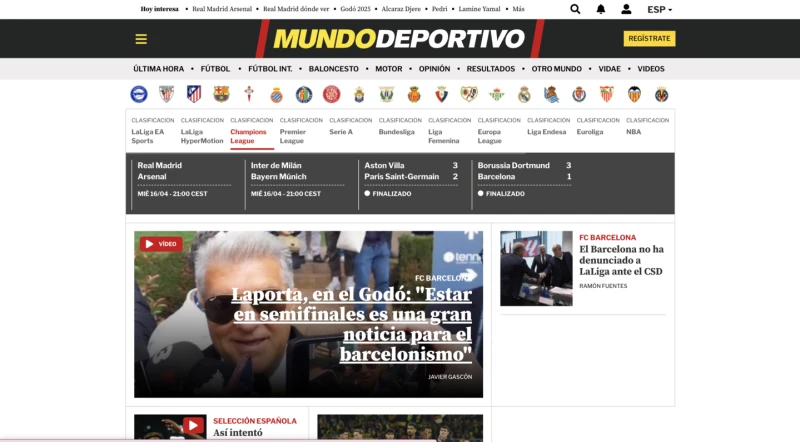
Task: Open MOTOR section
Action: 389,69
